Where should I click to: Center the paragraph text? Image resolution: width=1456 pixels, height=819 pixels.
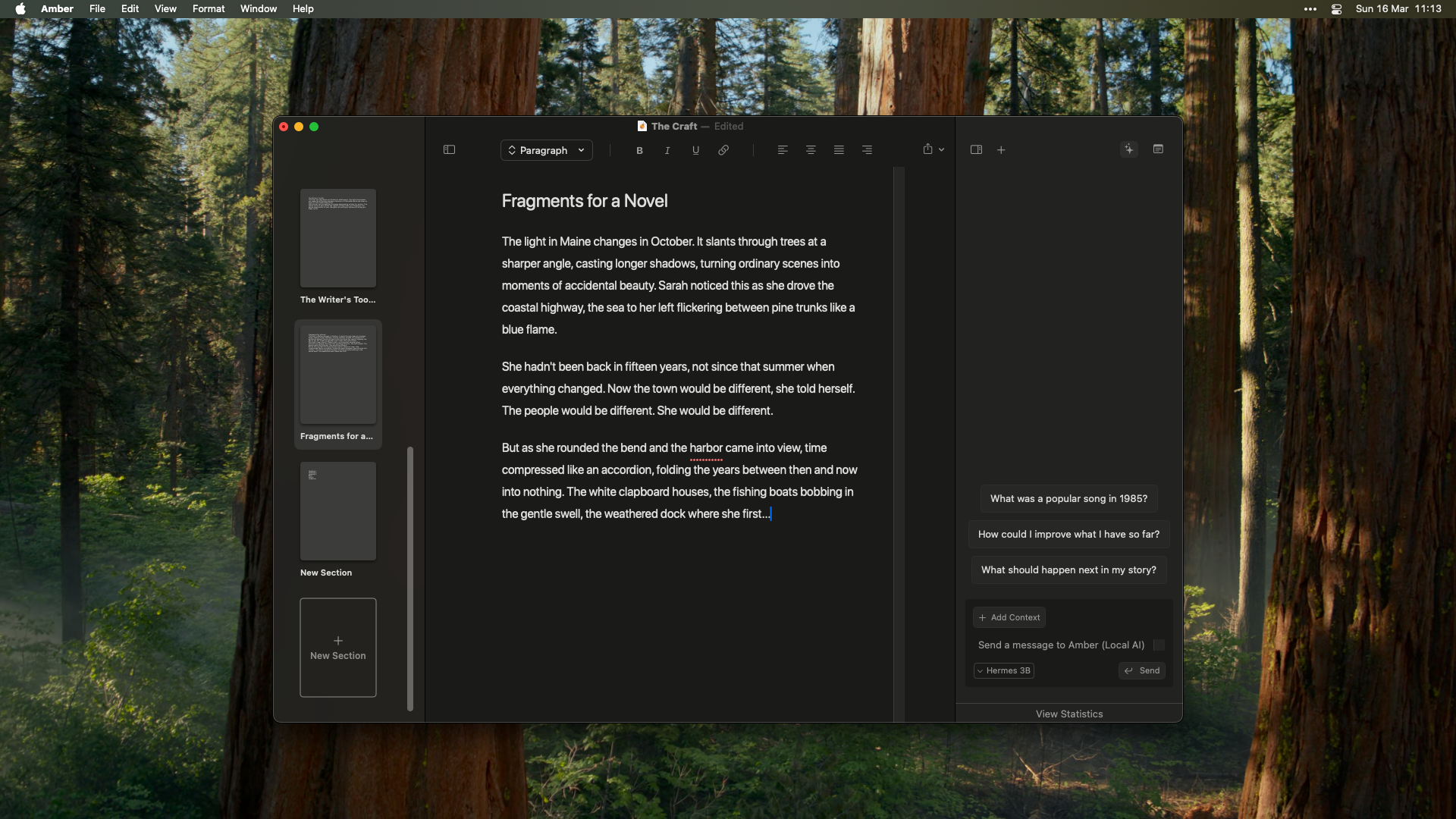[x=811, y=150]
